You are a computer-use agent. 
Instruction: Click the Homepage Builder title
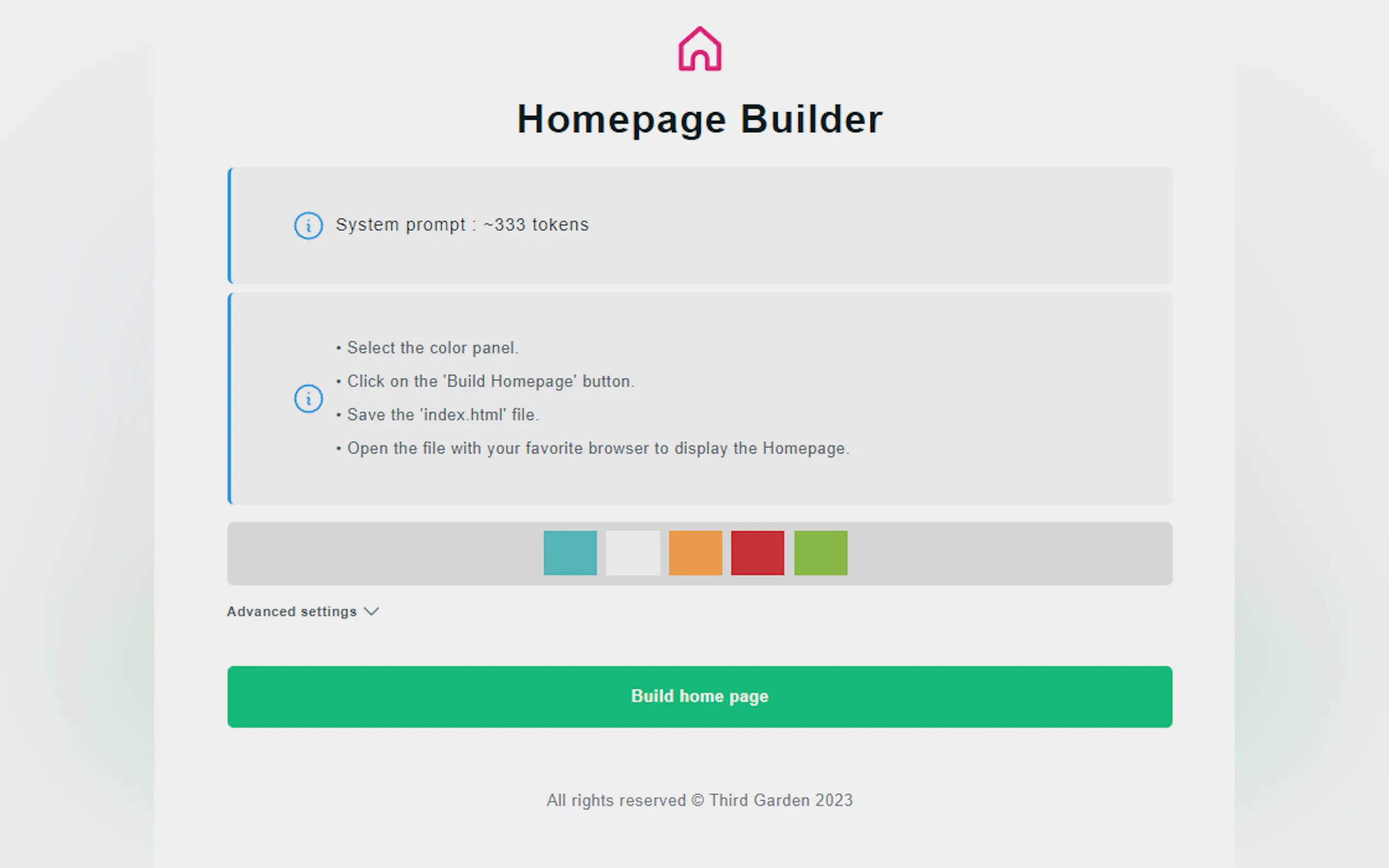(x=699, y=119)
